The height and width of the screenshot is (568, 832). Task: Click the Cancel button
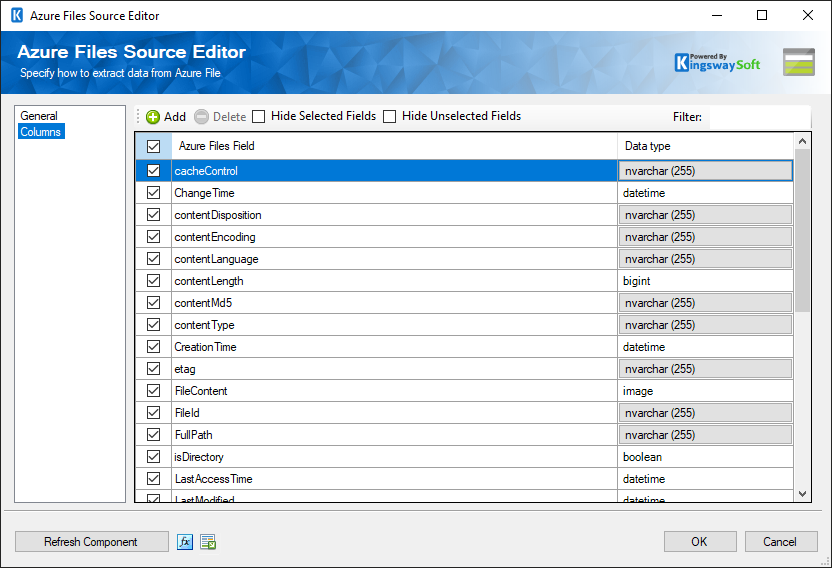(781, 542)
